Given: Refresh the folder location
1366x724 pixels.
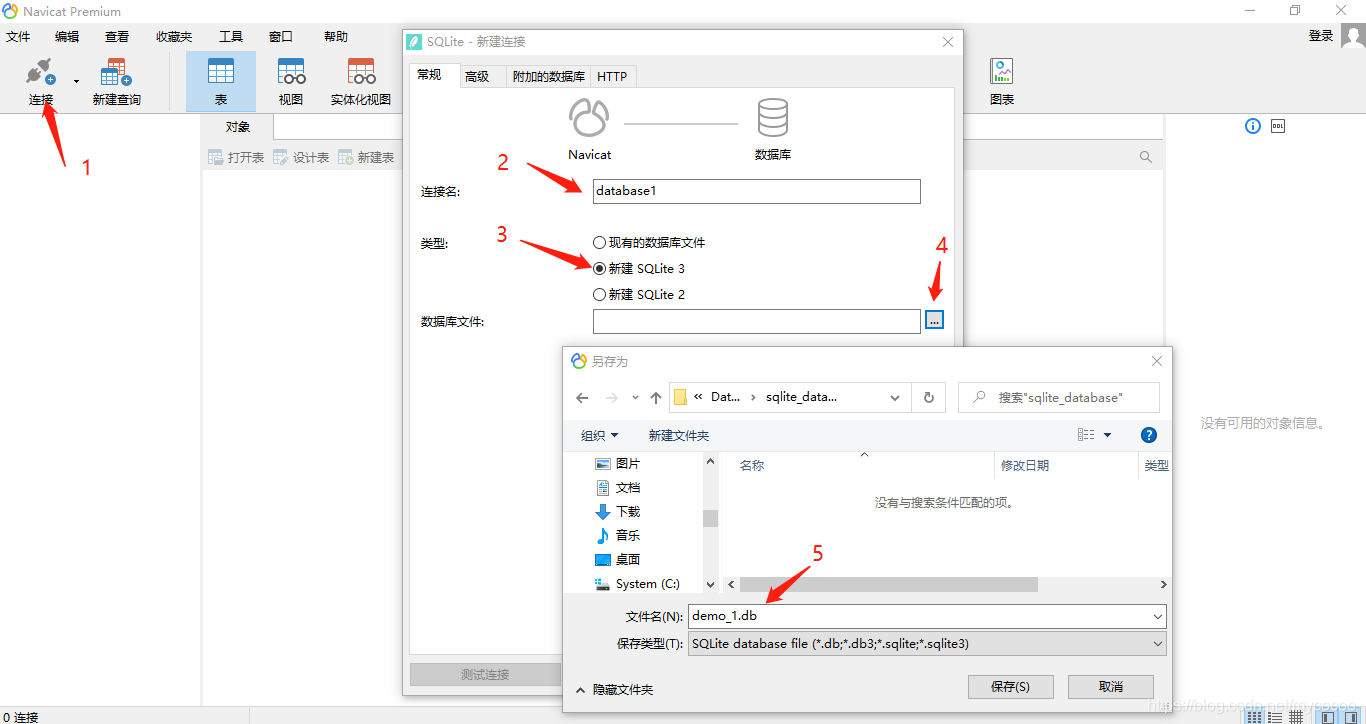Looking at the screenshot, I should pos(929,397).
